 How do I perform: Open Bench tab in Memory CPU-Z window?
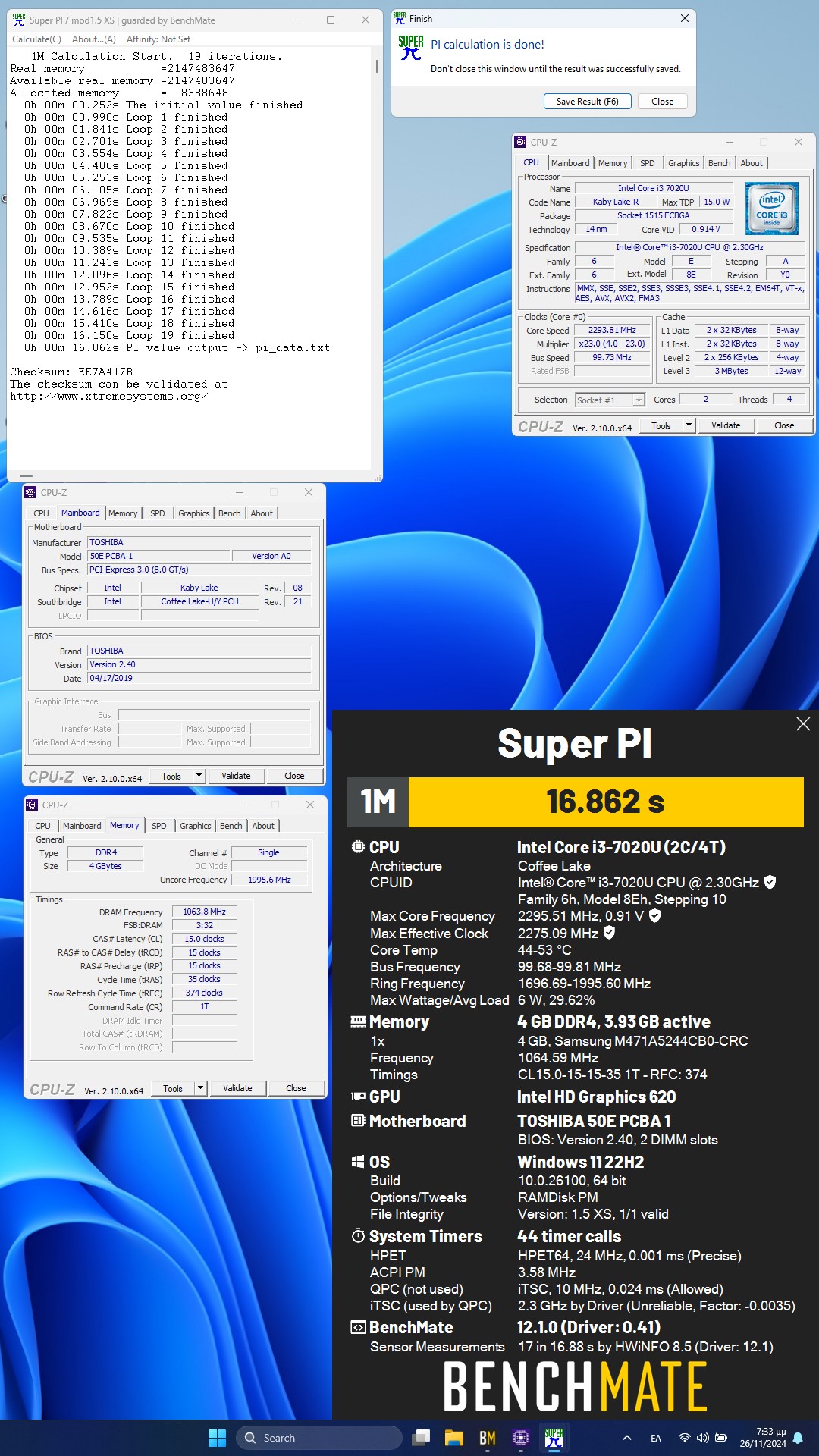point(231,826)
